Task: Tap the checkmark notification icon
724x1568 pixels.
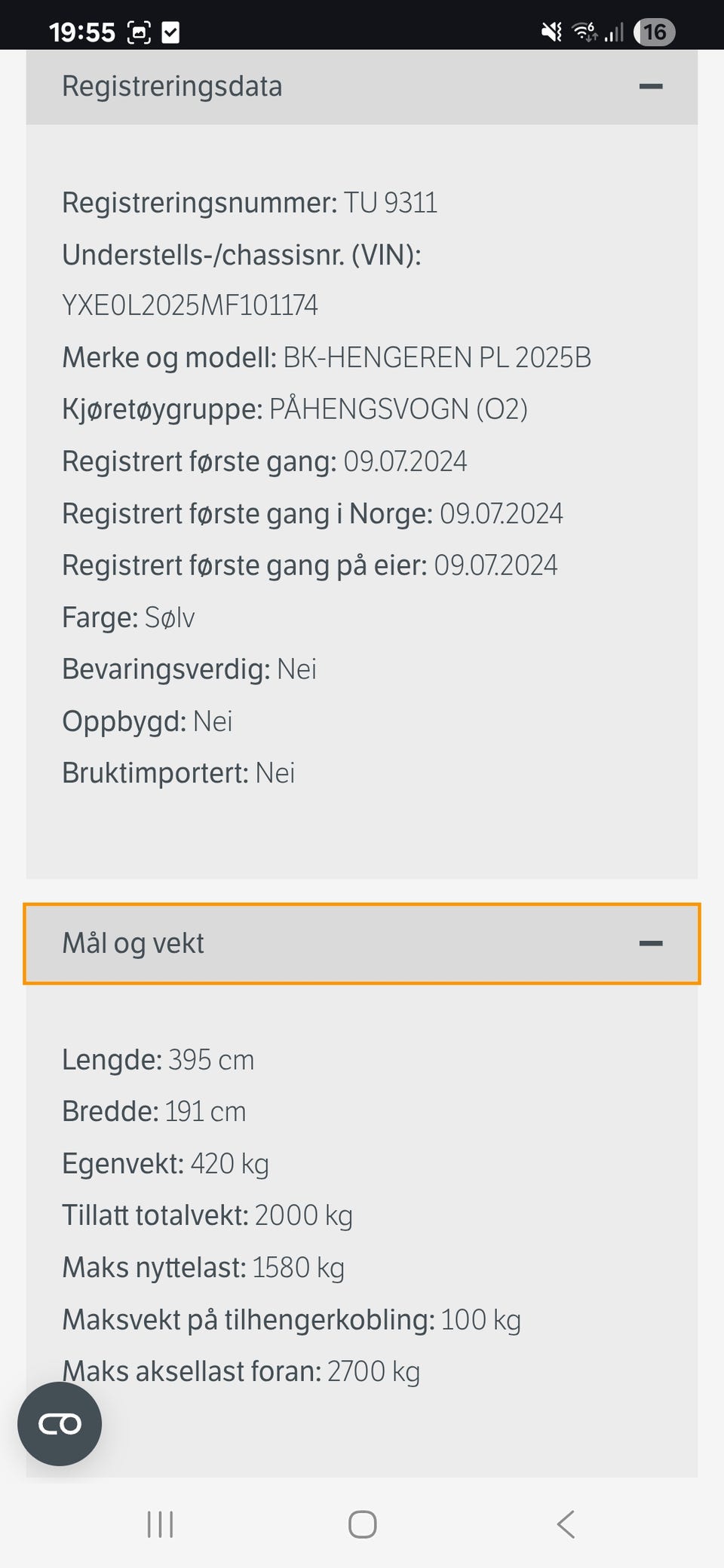Action: click(x=171, y=32)
